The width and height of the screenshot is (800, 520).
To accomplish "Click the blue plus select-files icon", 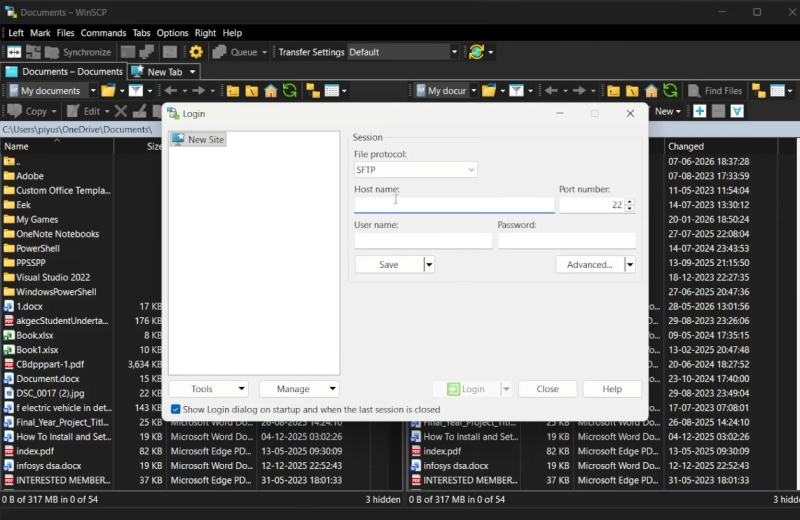I will [699, 111].
